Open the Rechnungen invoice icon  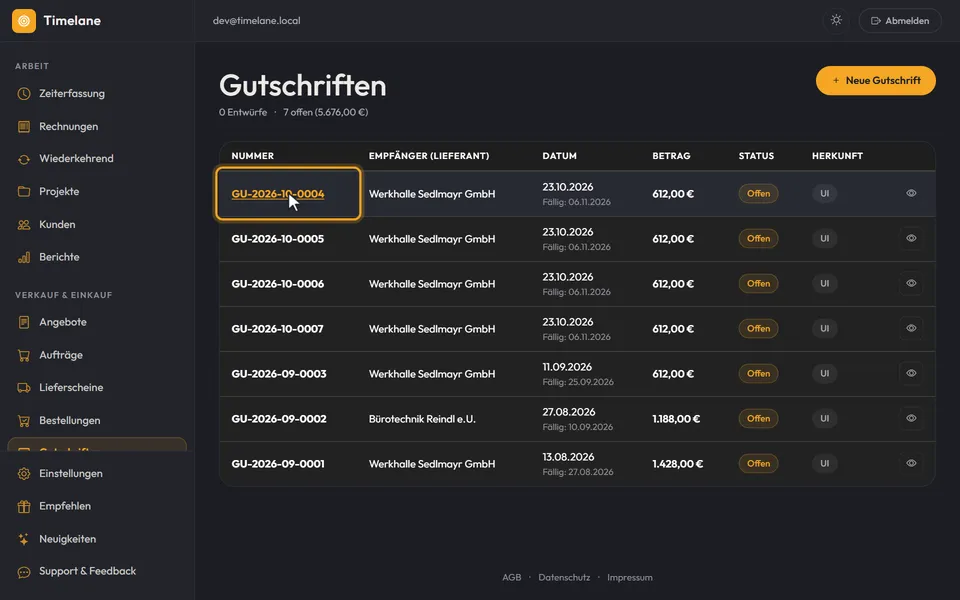coord(24,127)
